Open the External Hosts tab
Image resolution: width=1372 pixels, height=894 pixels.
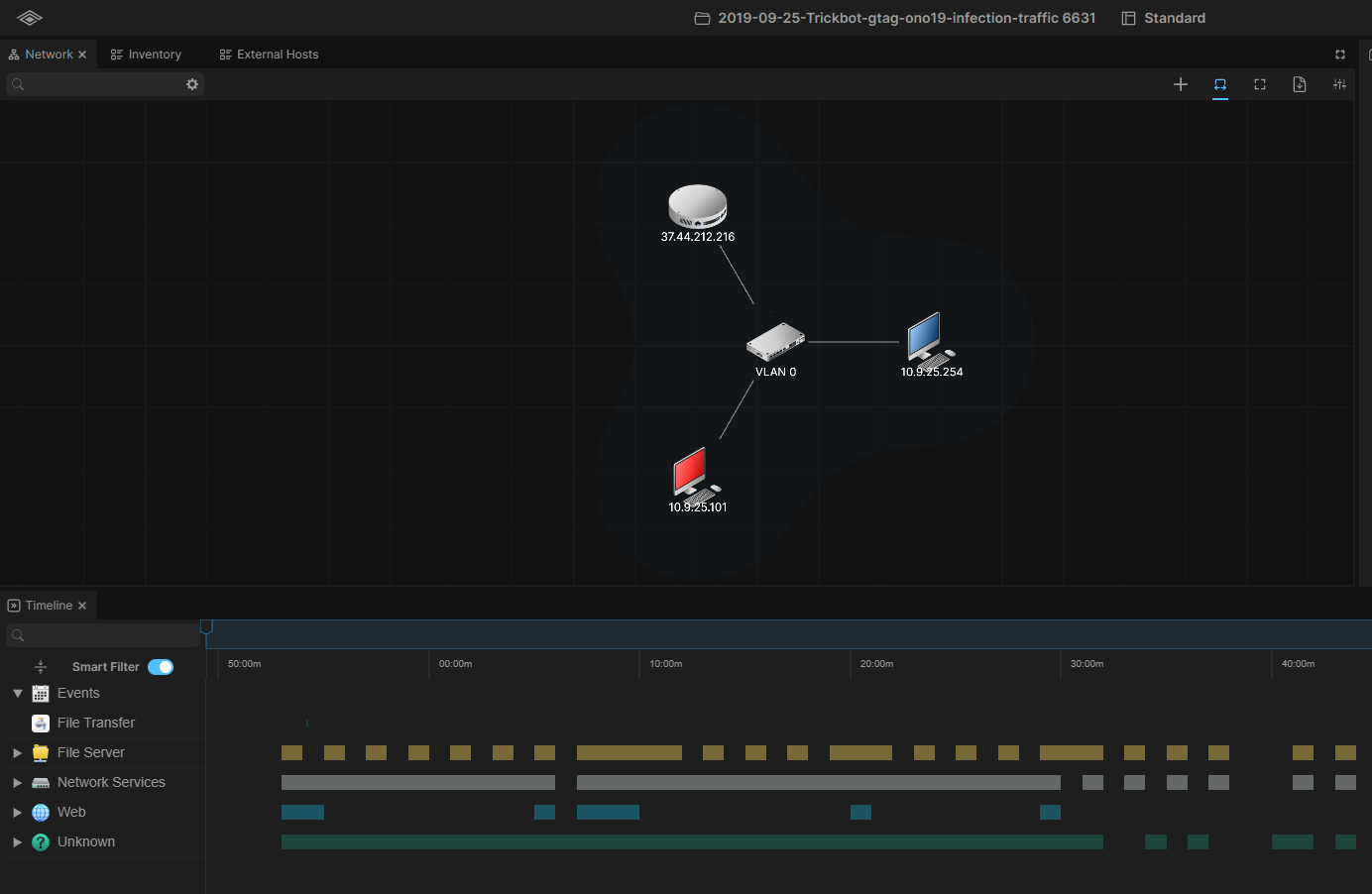[269, 55]
